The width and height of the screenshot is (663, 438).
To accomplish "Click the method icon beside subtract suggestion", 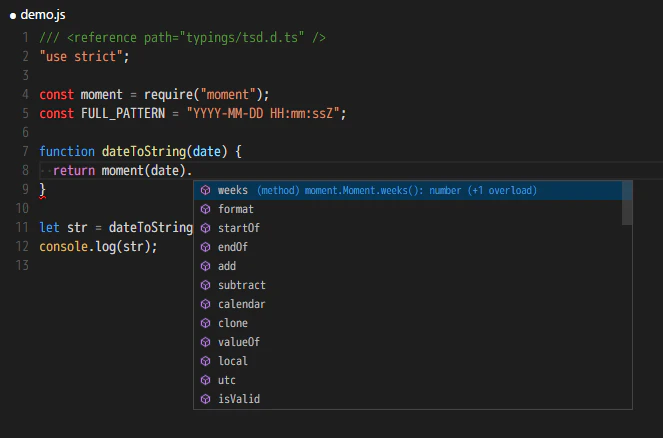I will pos(205,285).
